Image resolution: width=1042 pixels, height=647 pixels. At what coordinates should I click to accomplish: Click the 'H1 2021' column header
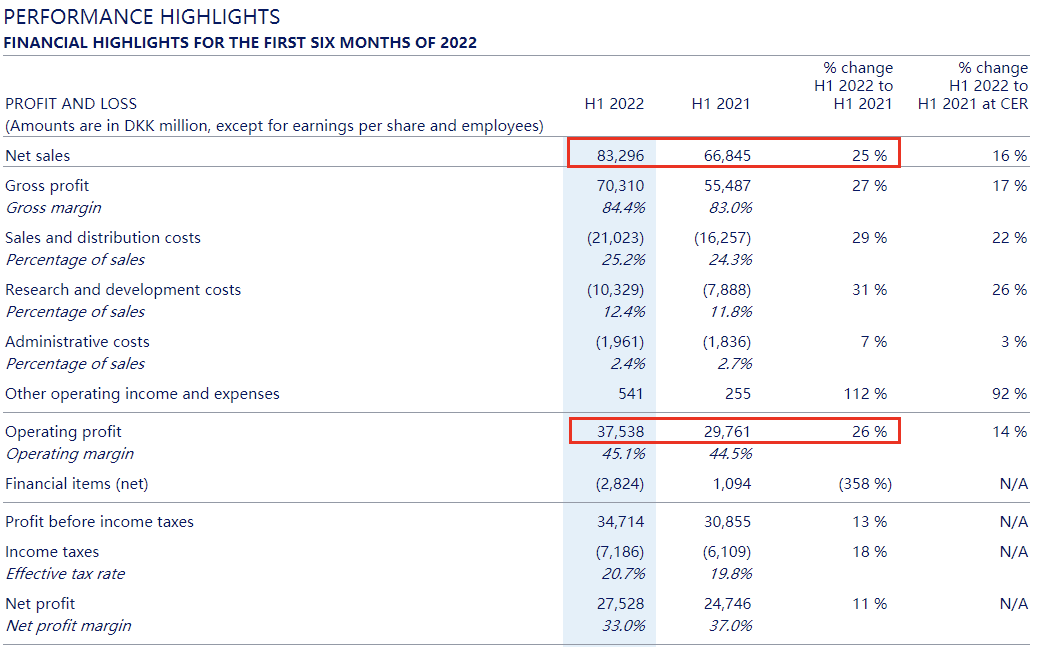pos(720,104)
